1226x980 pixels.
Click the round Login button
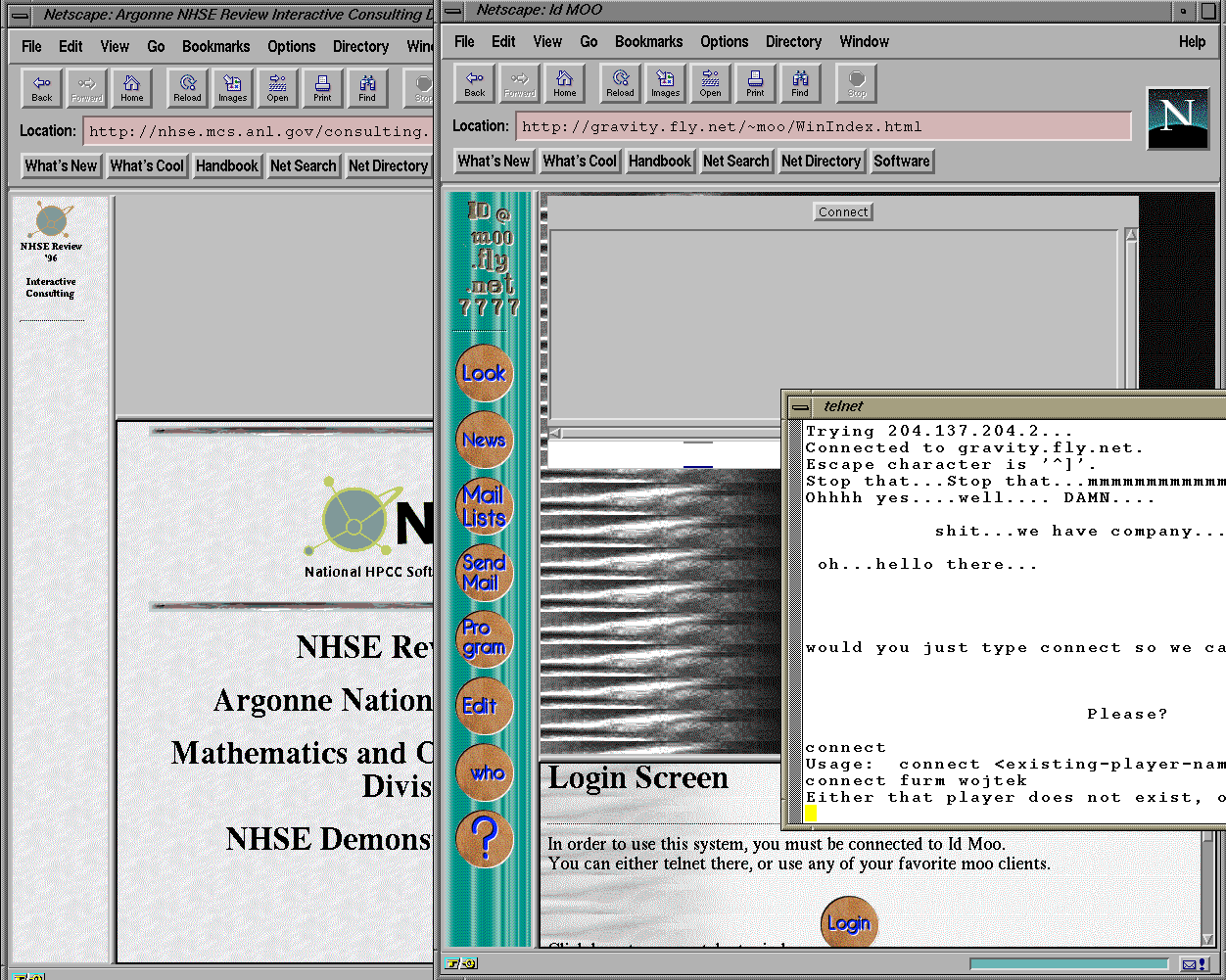pyautogui.click(x=848, y=923)
